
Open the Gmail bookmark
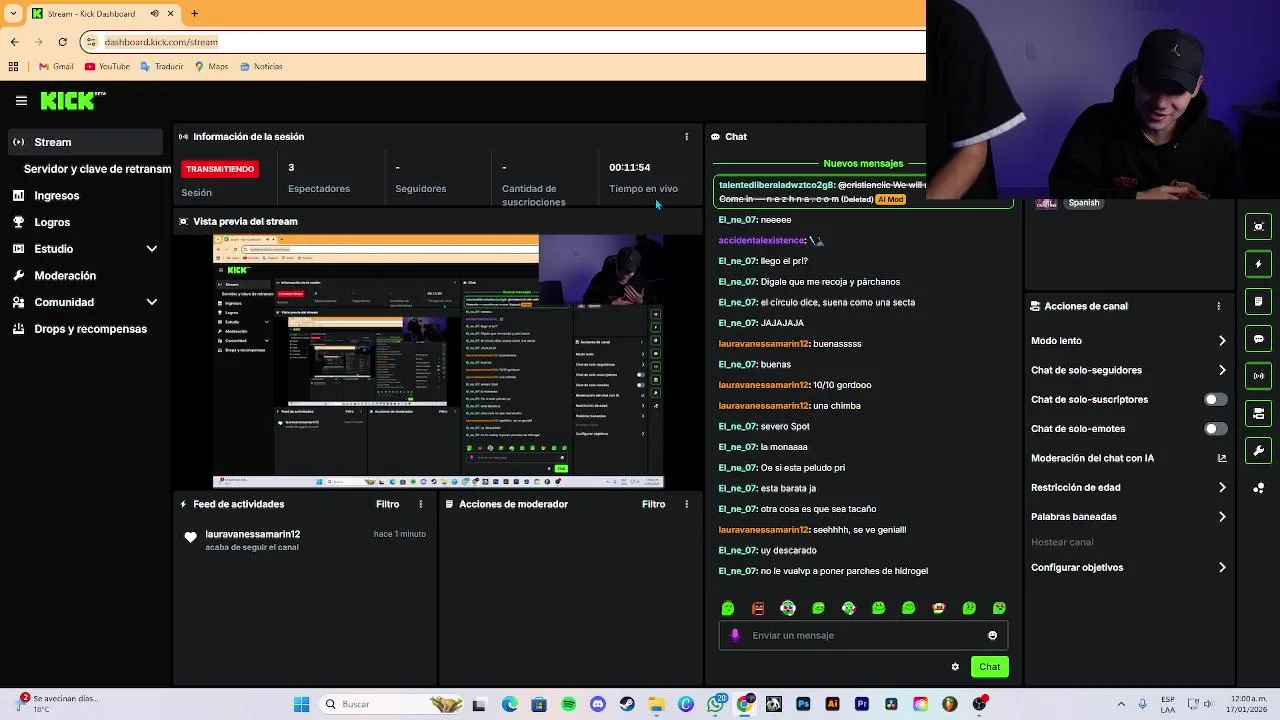pyautogui.click(x=56, y=67)
